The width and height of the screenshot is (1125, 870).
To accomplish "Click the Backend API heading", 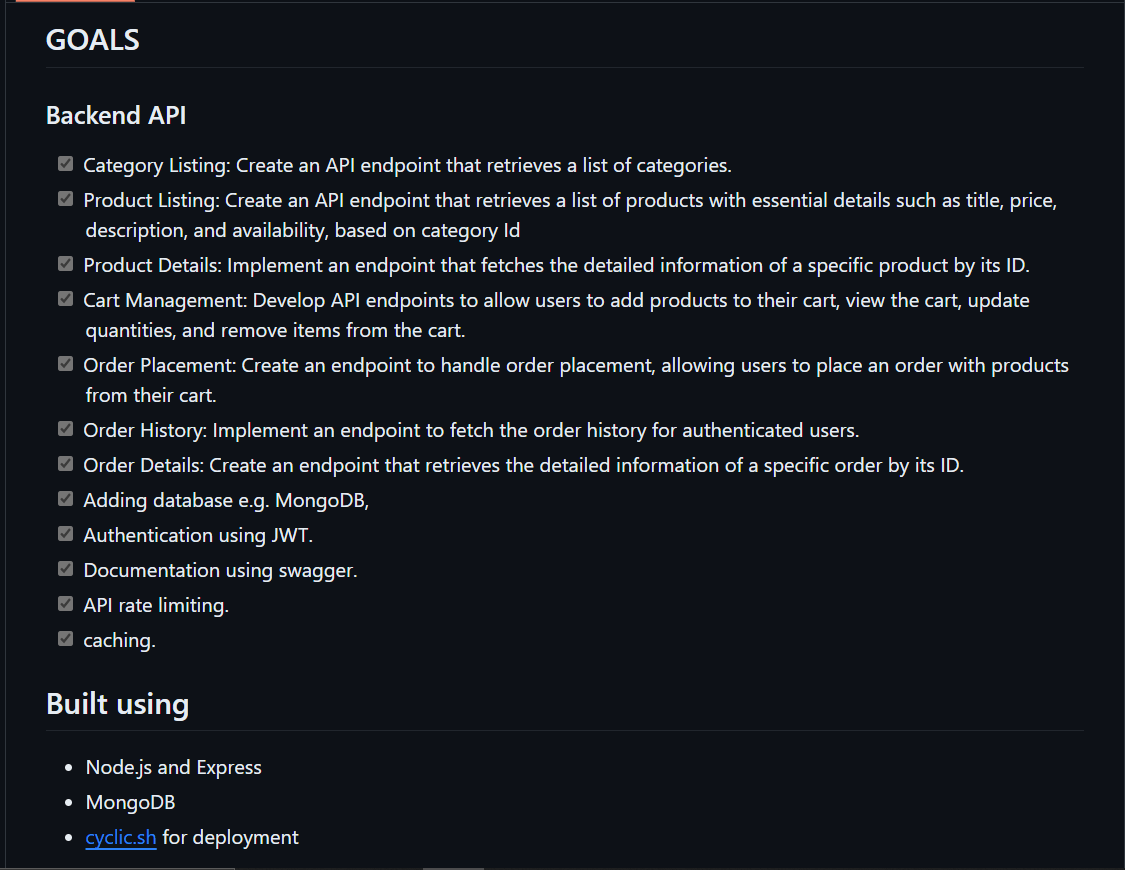I will click(116, 115).
